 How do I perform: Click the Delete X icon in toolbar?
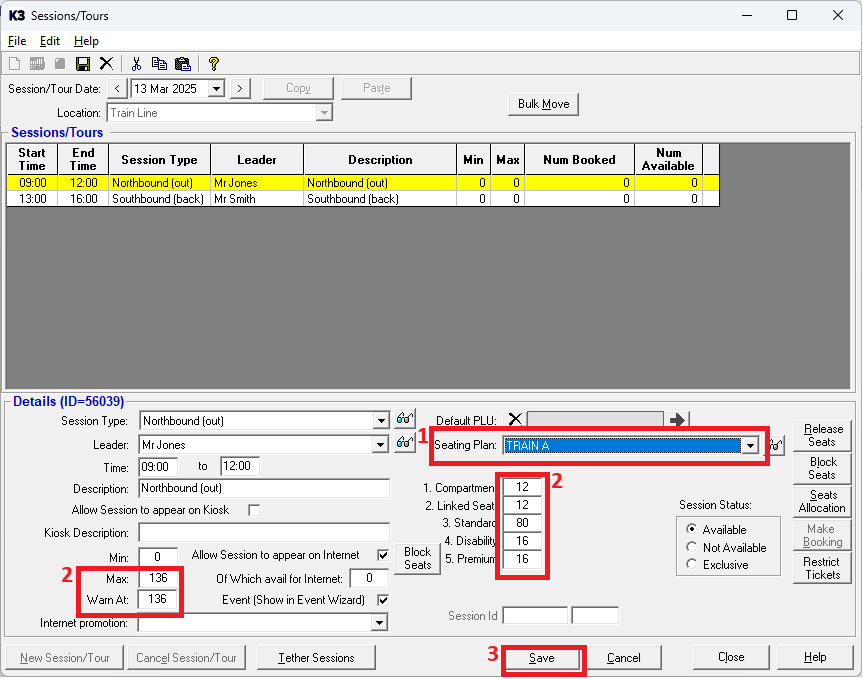point(106,63)
